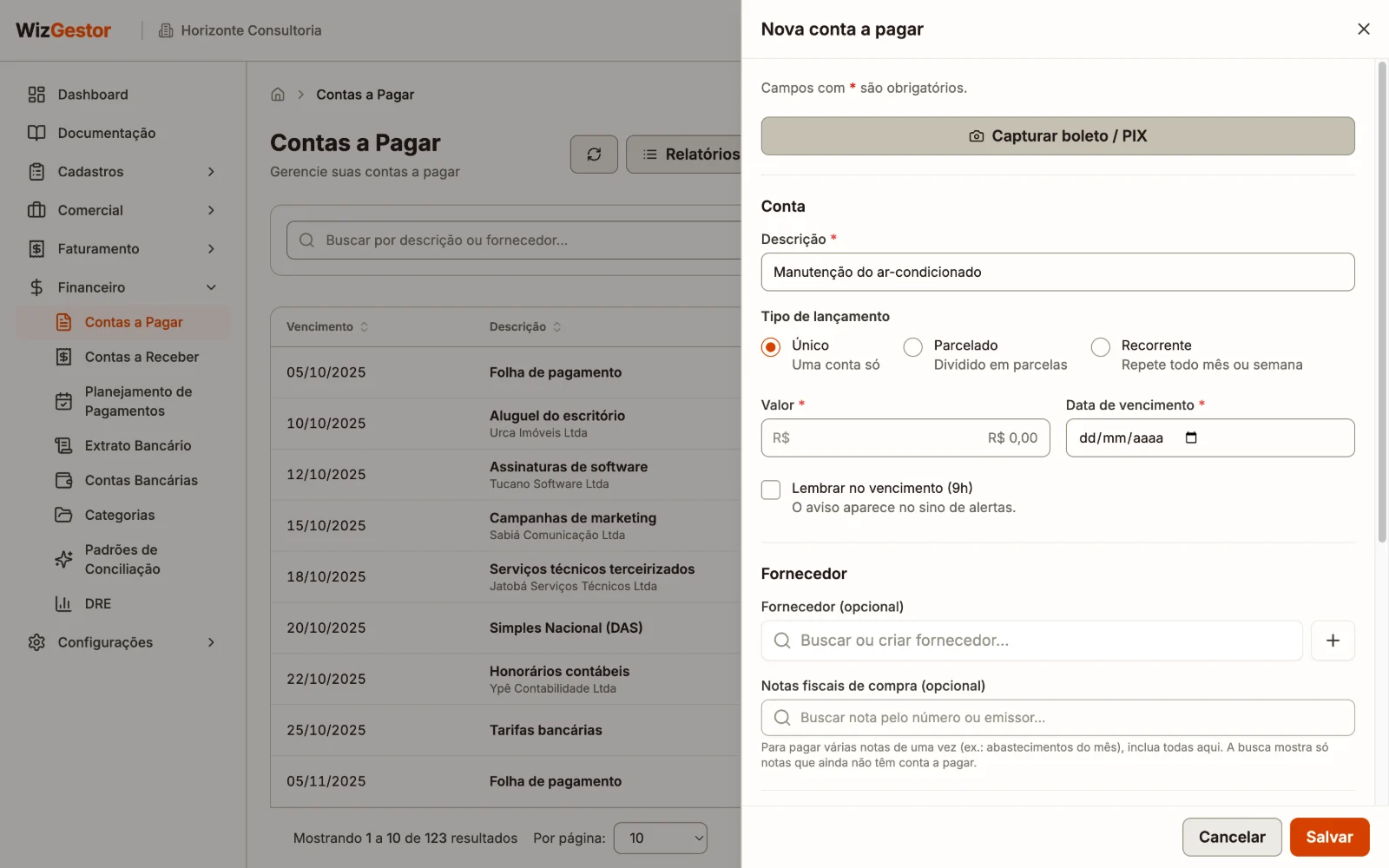Expand the Faturamento submenu chevron

[211, 249]
